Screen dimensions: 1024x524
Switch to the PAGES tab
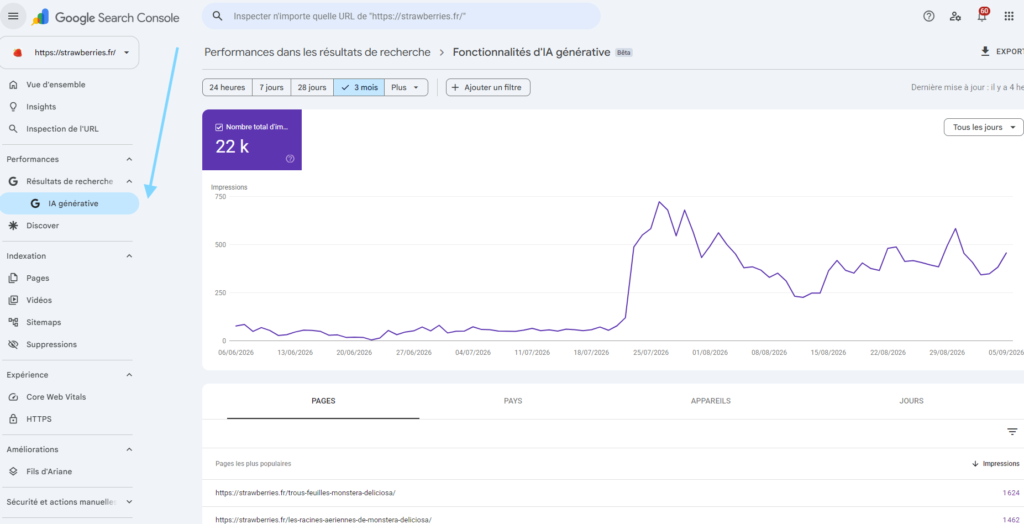point(323,401)
